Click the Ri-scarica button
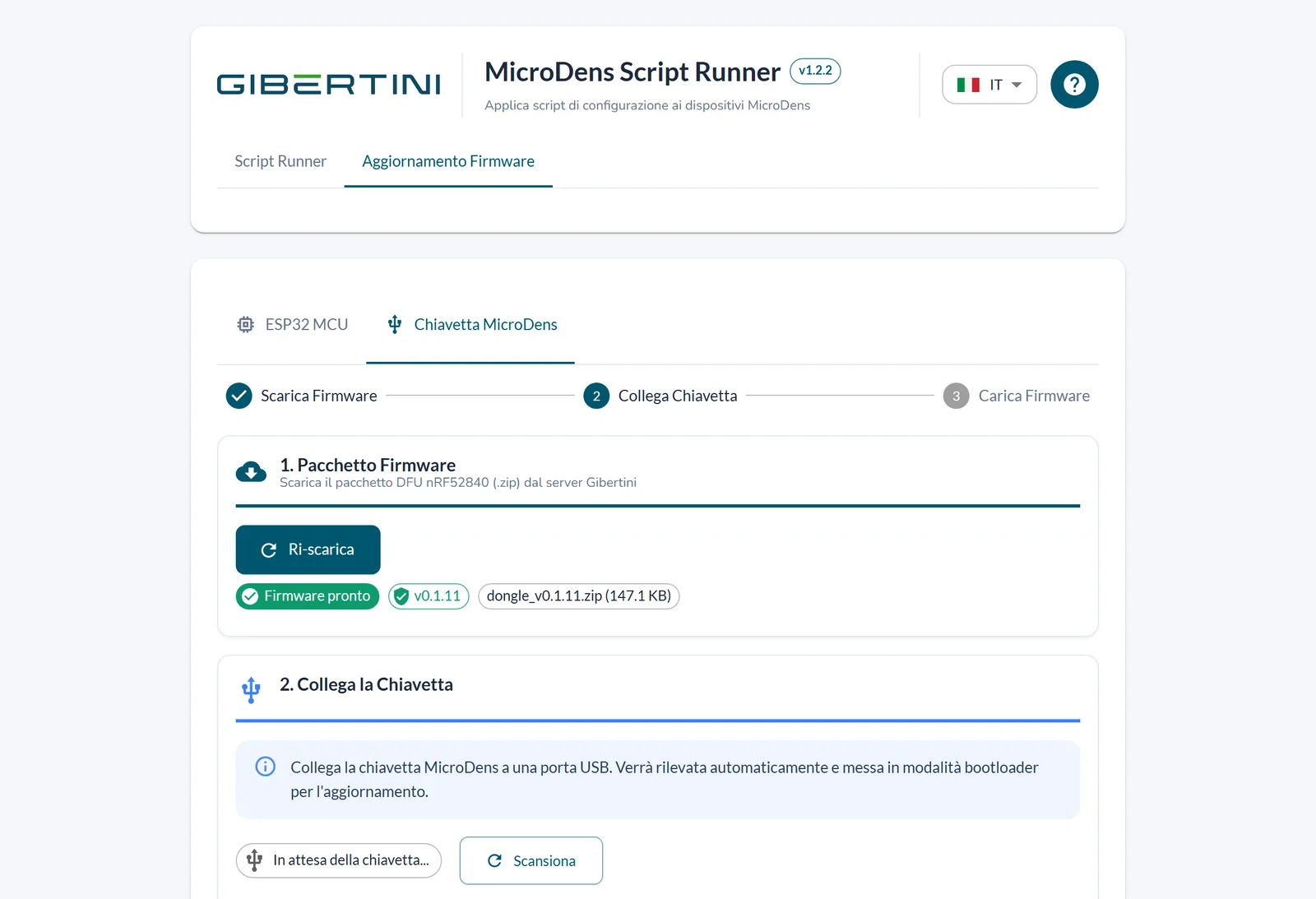 tap(308, 549)
